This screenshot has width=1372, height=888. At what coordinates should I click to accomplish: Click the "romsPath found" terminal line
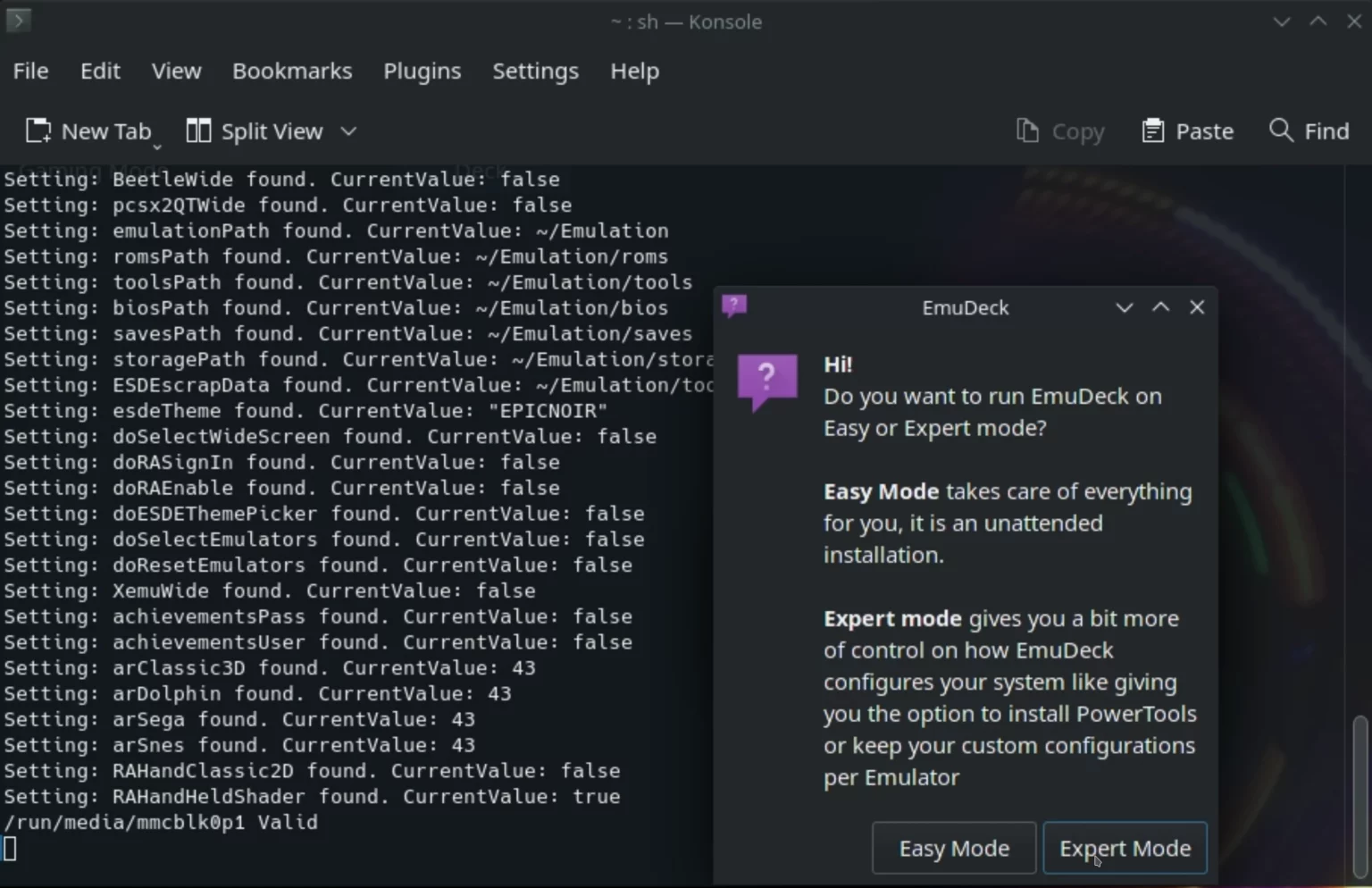(x=336, y=256)
